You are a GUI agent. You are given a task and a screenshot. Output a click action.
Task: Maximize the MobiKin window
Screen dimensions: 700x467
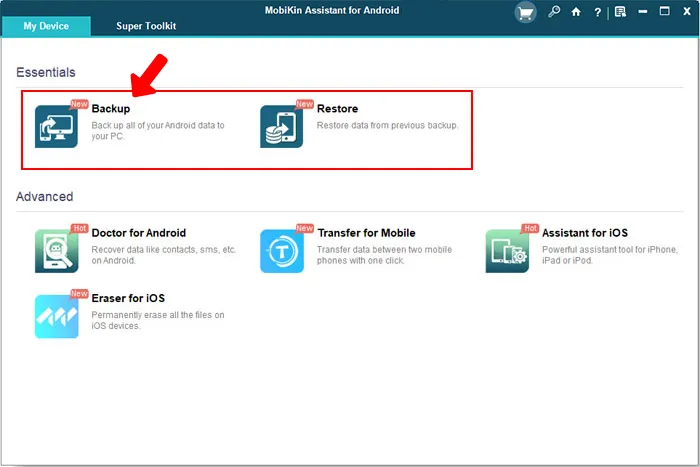pyautogui.click(x=664, y=11)
